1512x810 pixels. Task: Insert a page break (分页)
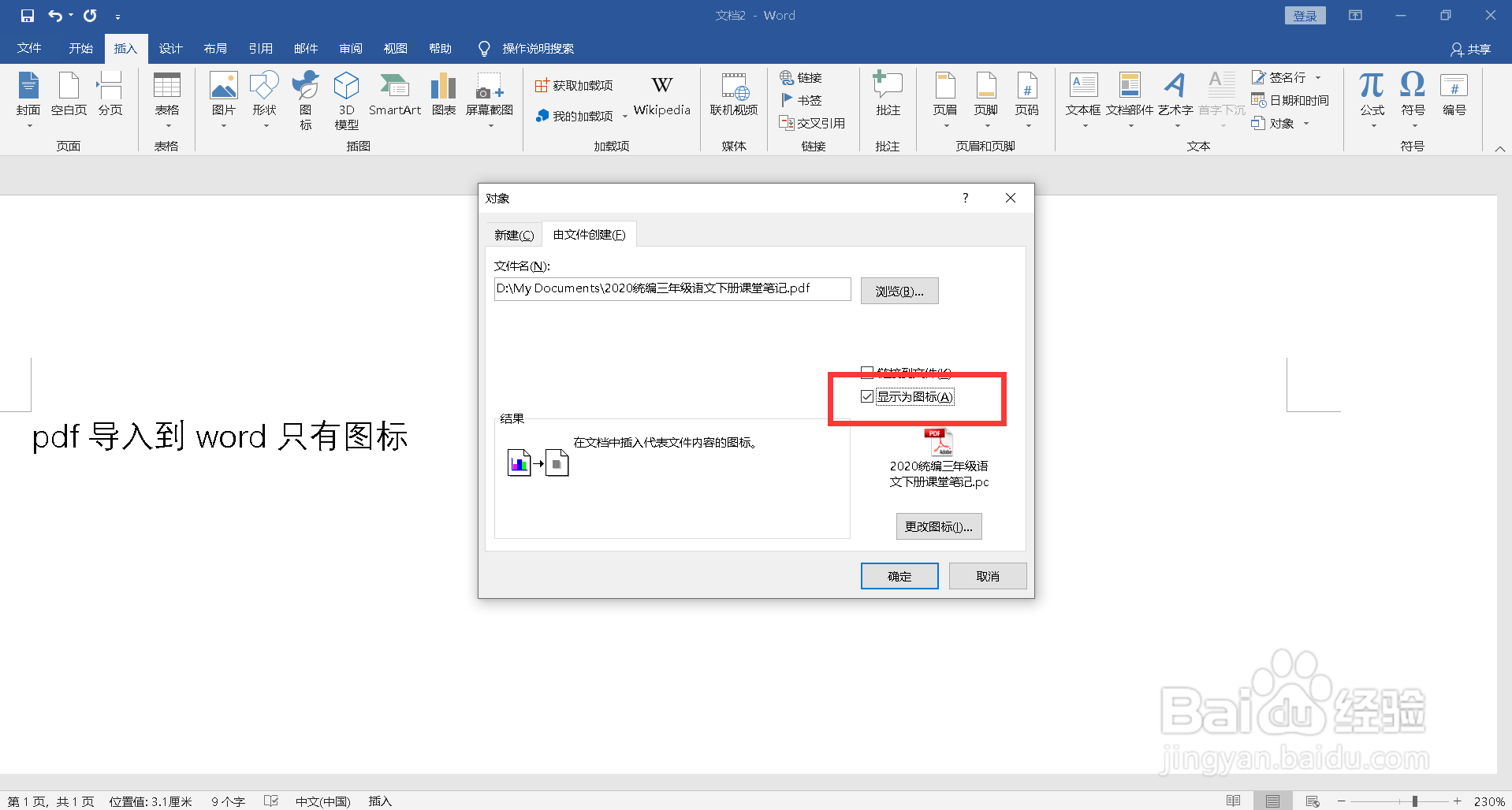tap(110, 95)
